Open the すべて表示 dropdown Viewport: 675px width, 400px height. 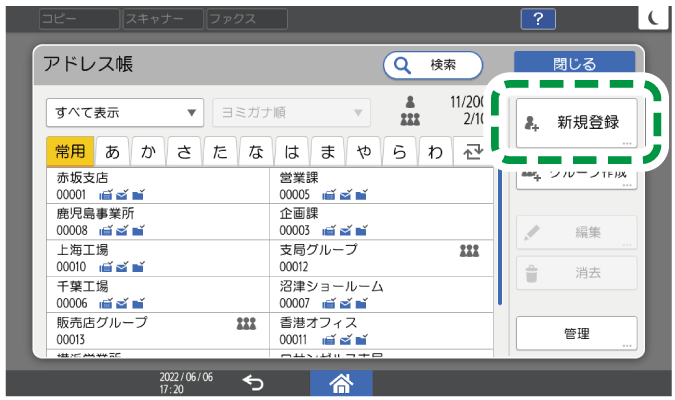pos(125,112)
